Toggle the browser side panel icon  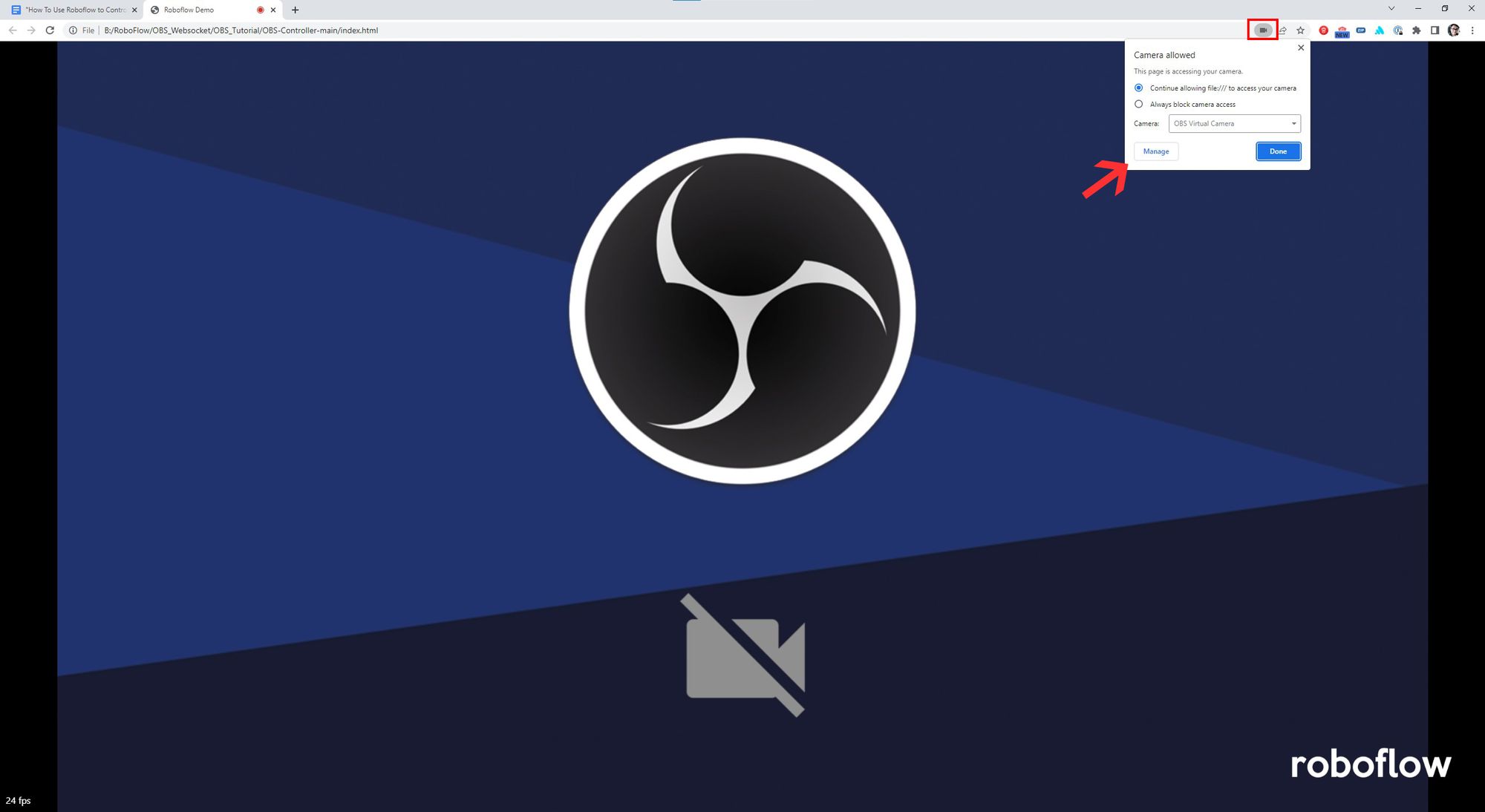(x=1435, y=30)
